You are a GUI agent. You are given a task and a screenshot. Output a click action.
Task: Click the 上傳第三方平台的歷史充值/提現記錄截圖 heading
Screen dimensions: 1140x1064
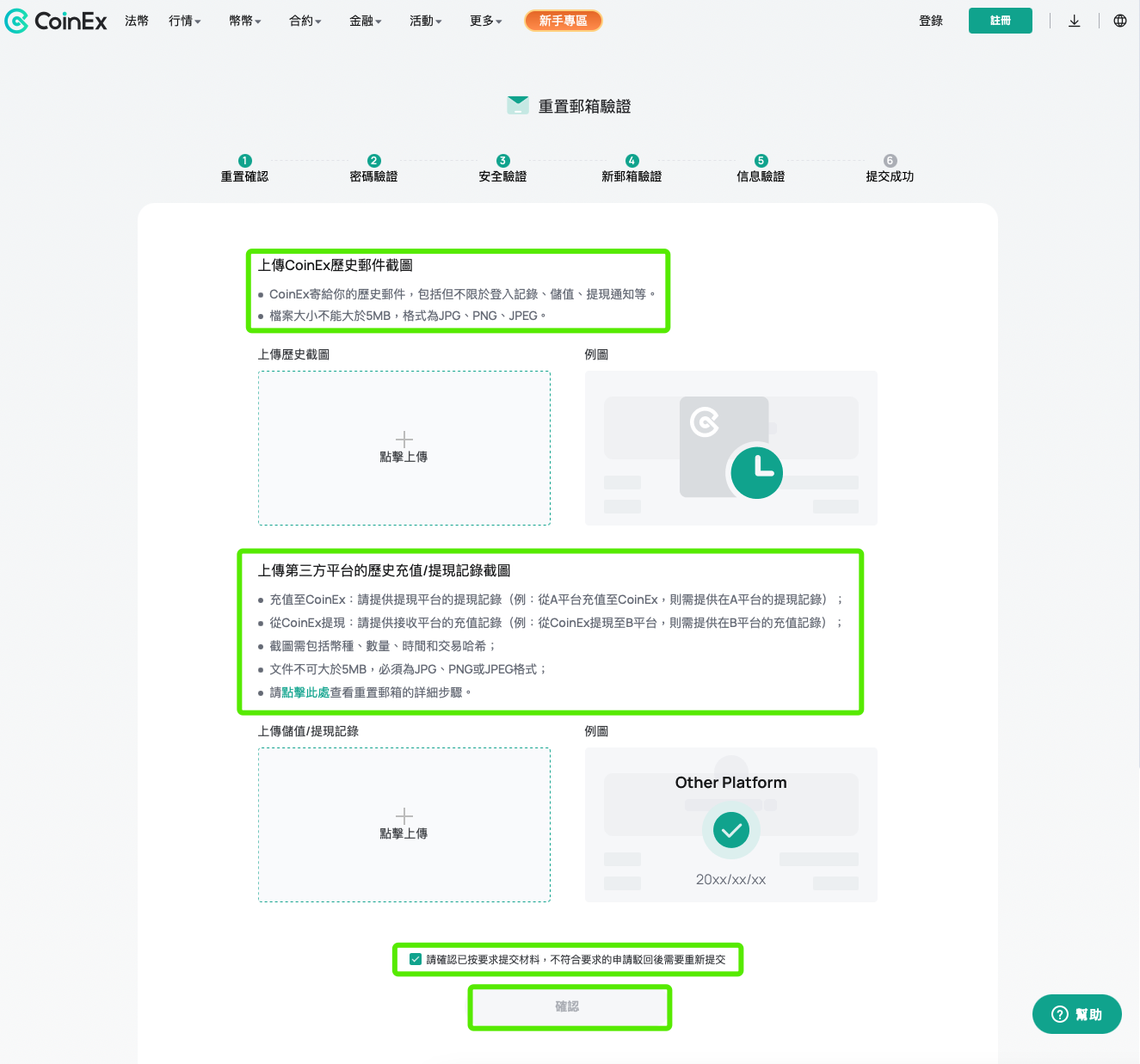pyautogui.click(x=385, y=570)
